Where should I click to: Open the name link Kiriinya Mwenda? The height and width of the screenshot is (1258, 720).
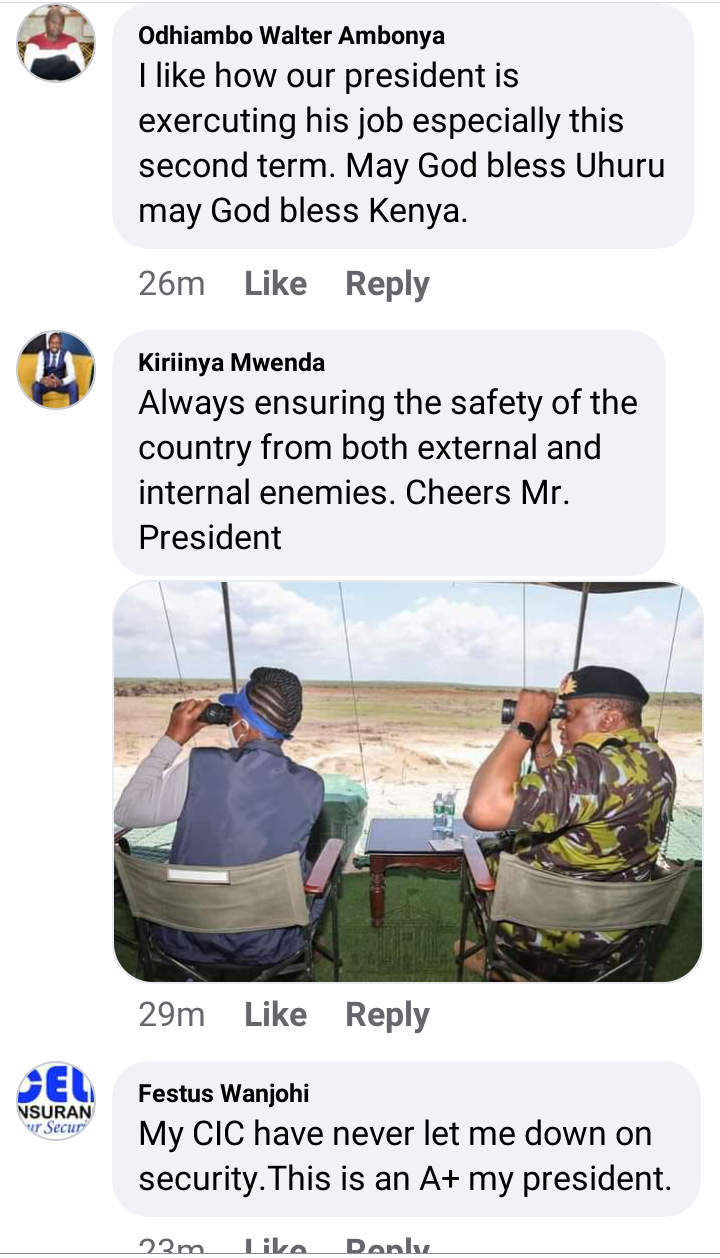(232, 363)
